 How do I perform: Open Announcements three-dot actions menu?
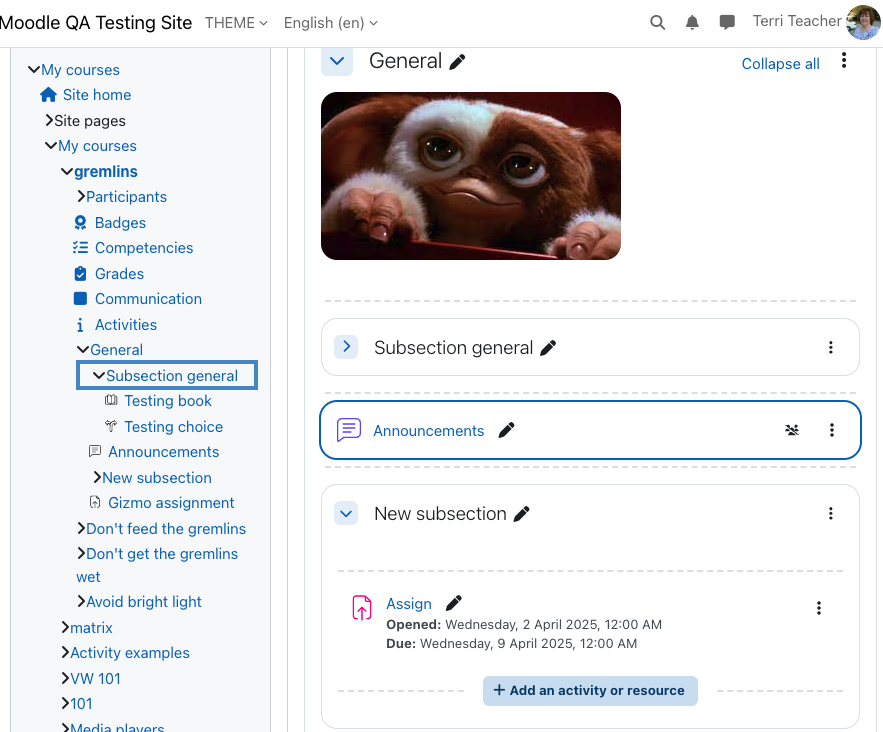coord(832,430)
